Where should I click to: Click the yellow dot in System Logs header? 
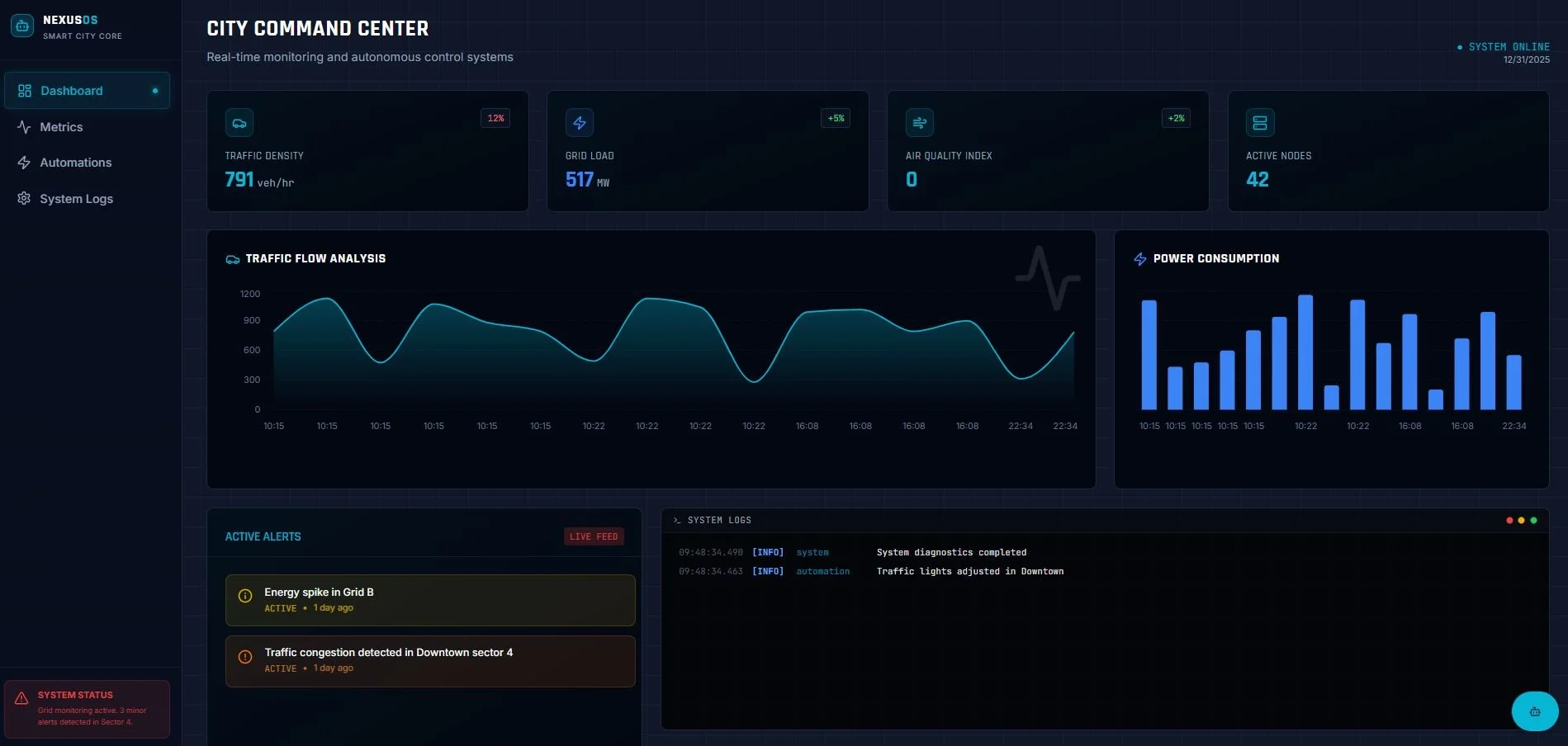click(x=1521, y=521)
